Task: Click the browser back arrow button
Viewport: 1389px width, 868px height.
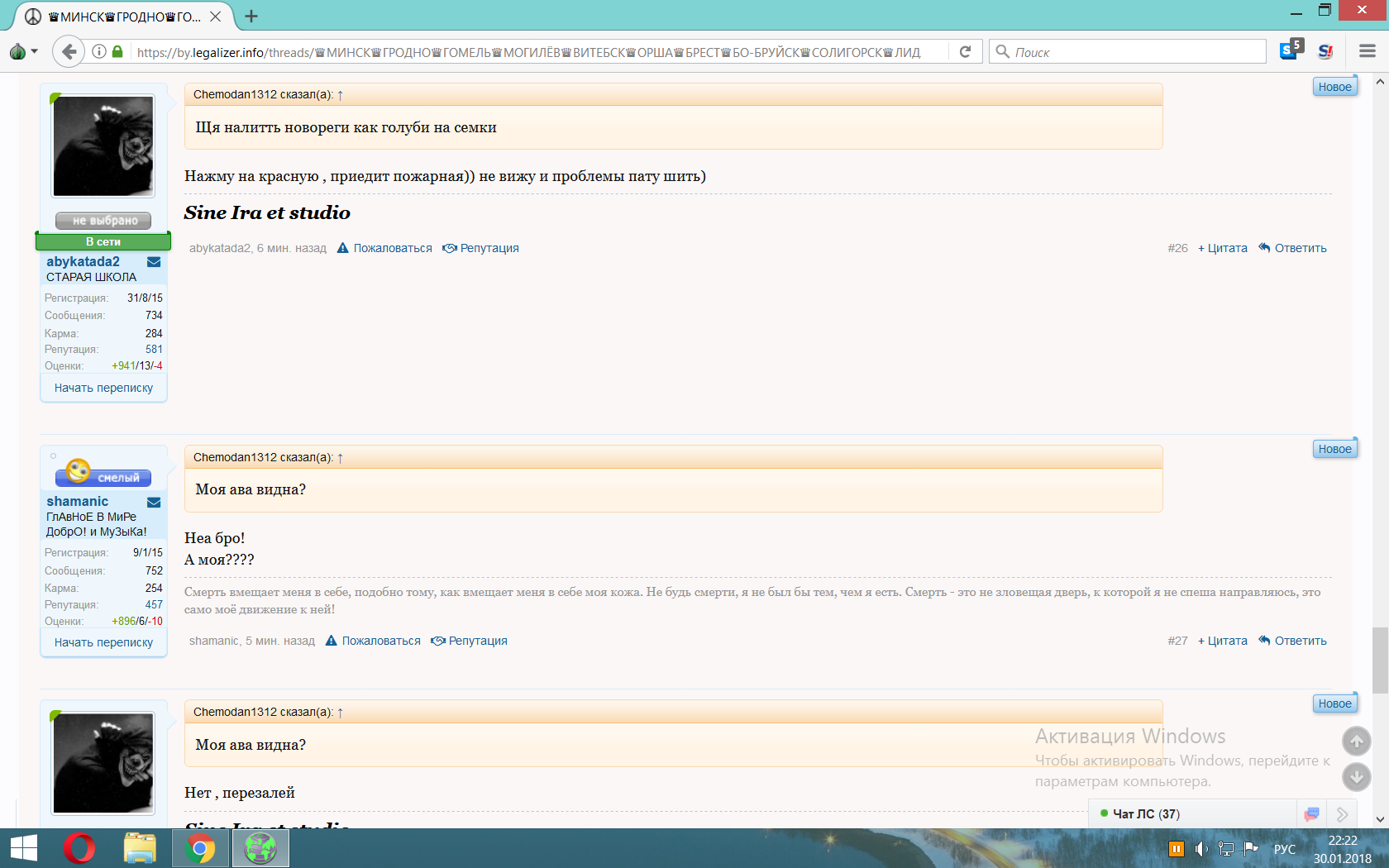Action: tap(69, 51)
